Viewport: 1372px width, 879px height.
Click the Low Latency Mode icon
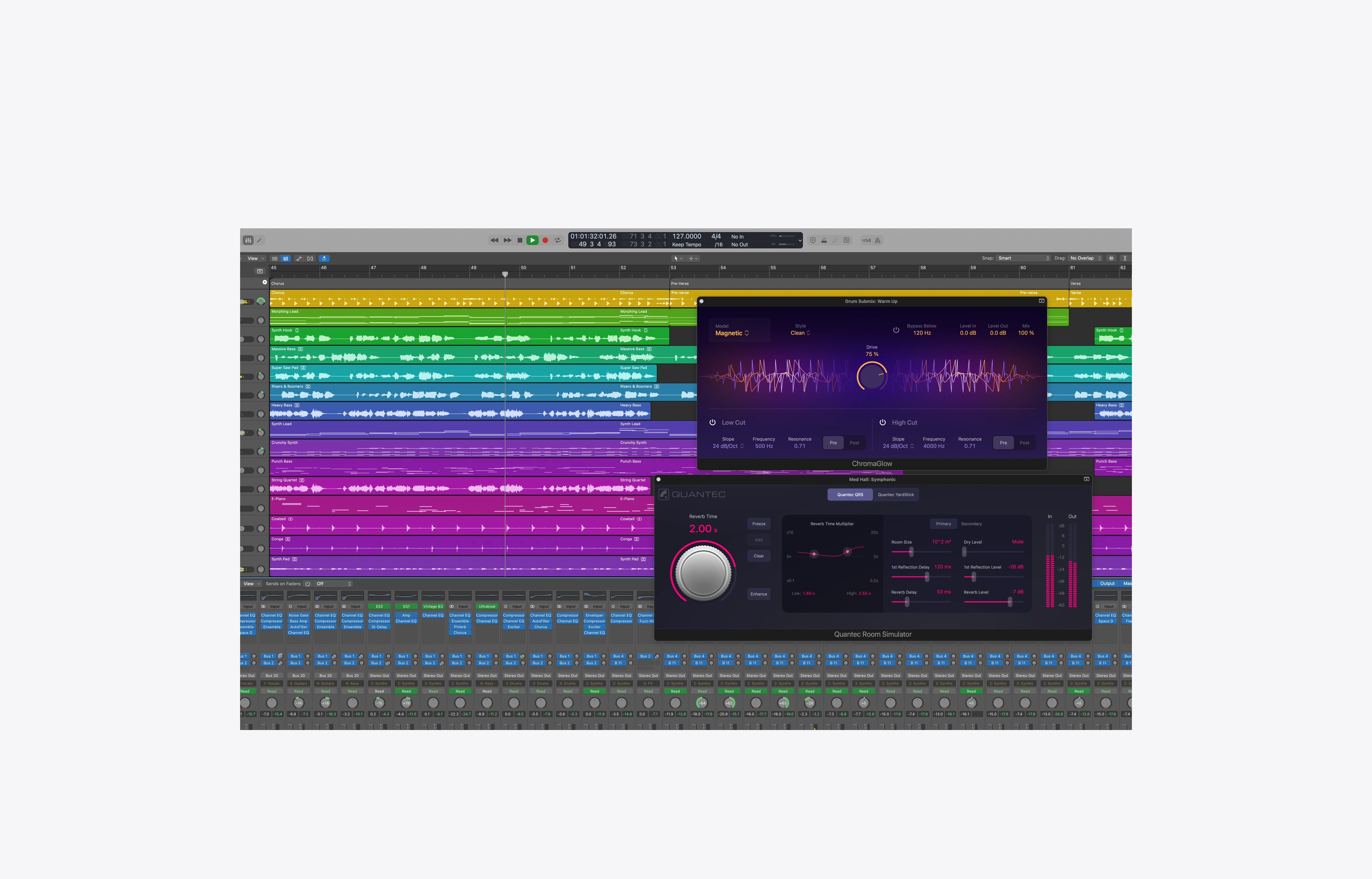[x=824, y=240]
